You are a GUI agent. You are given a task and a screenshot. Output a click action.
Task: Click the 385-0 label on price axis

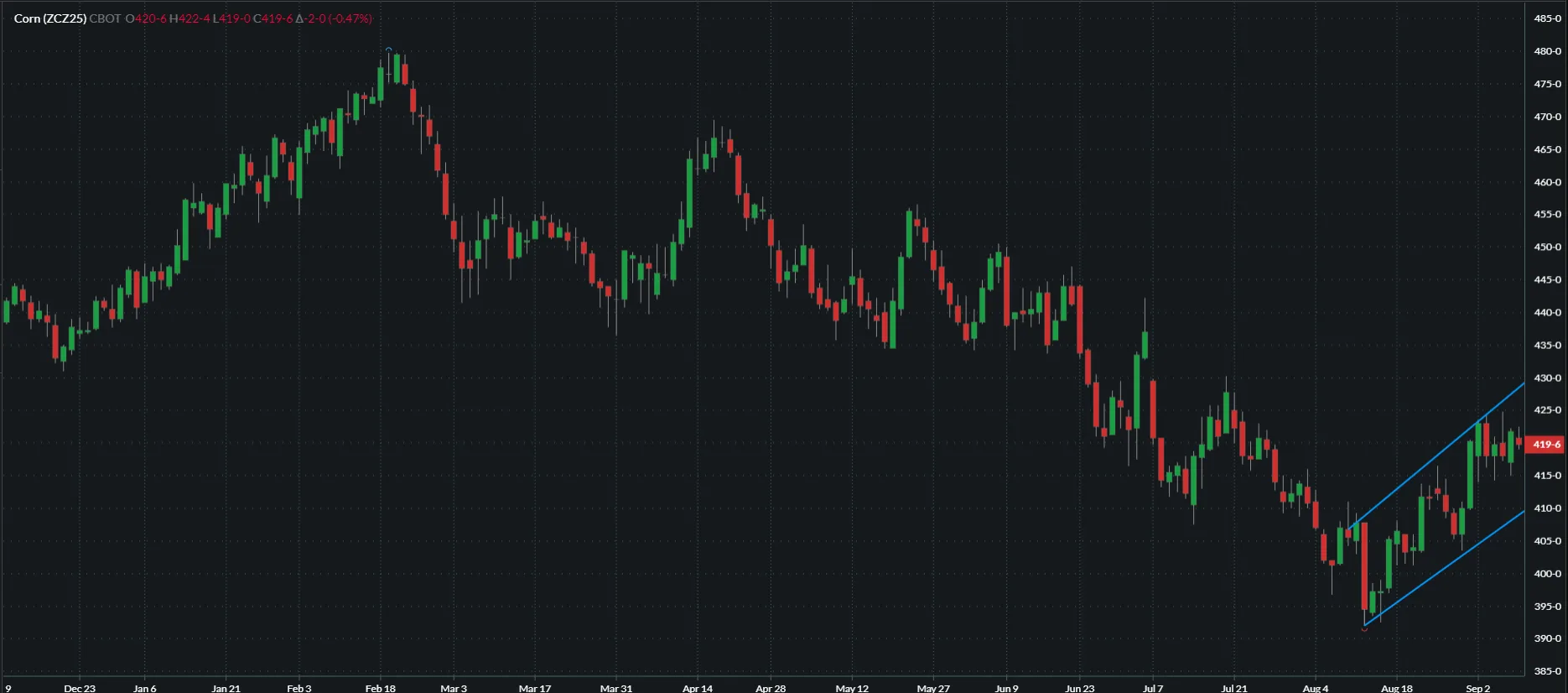[1547, 671]
